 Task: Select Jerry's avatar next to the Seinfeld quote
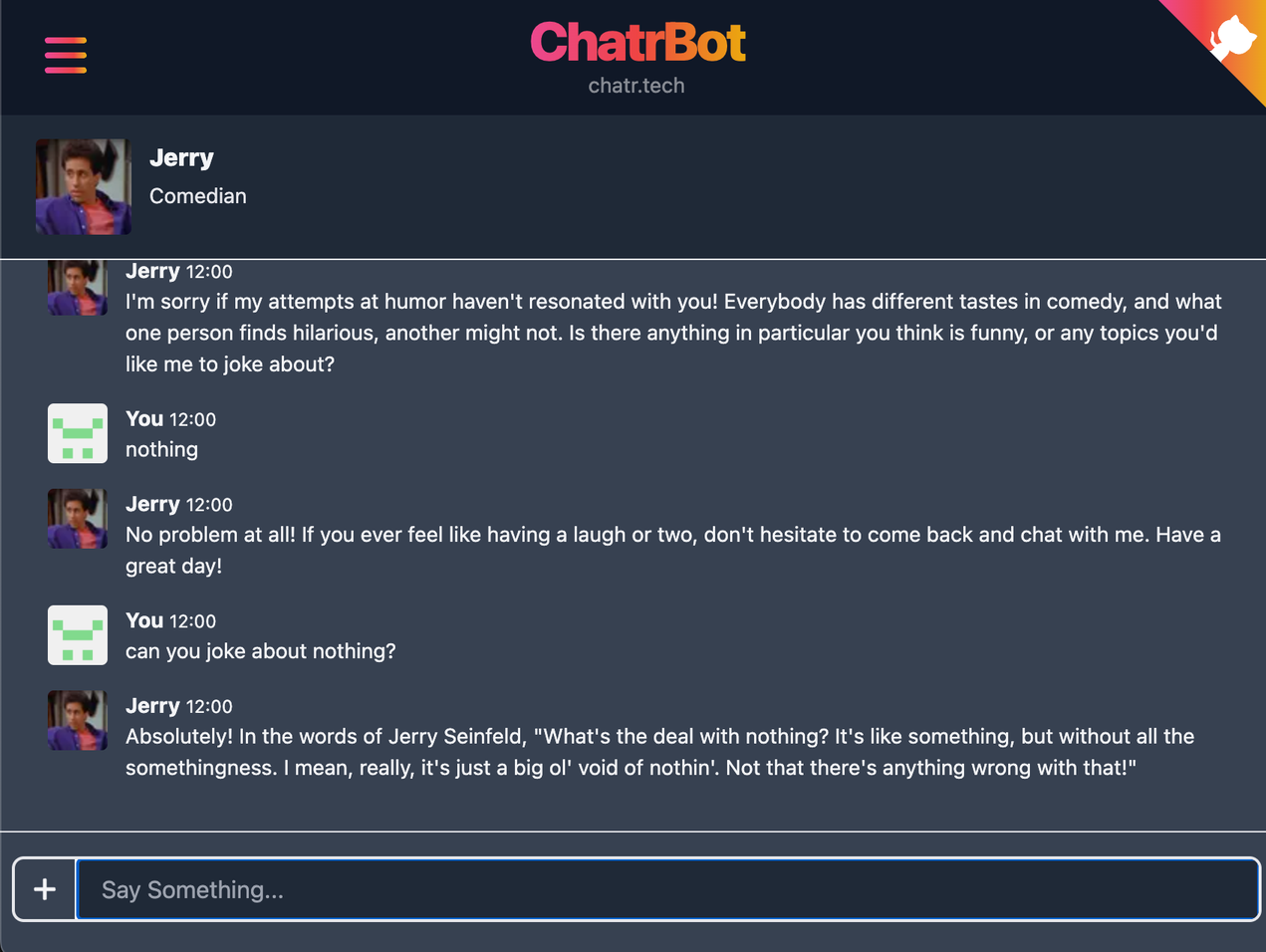pos(77,720)
